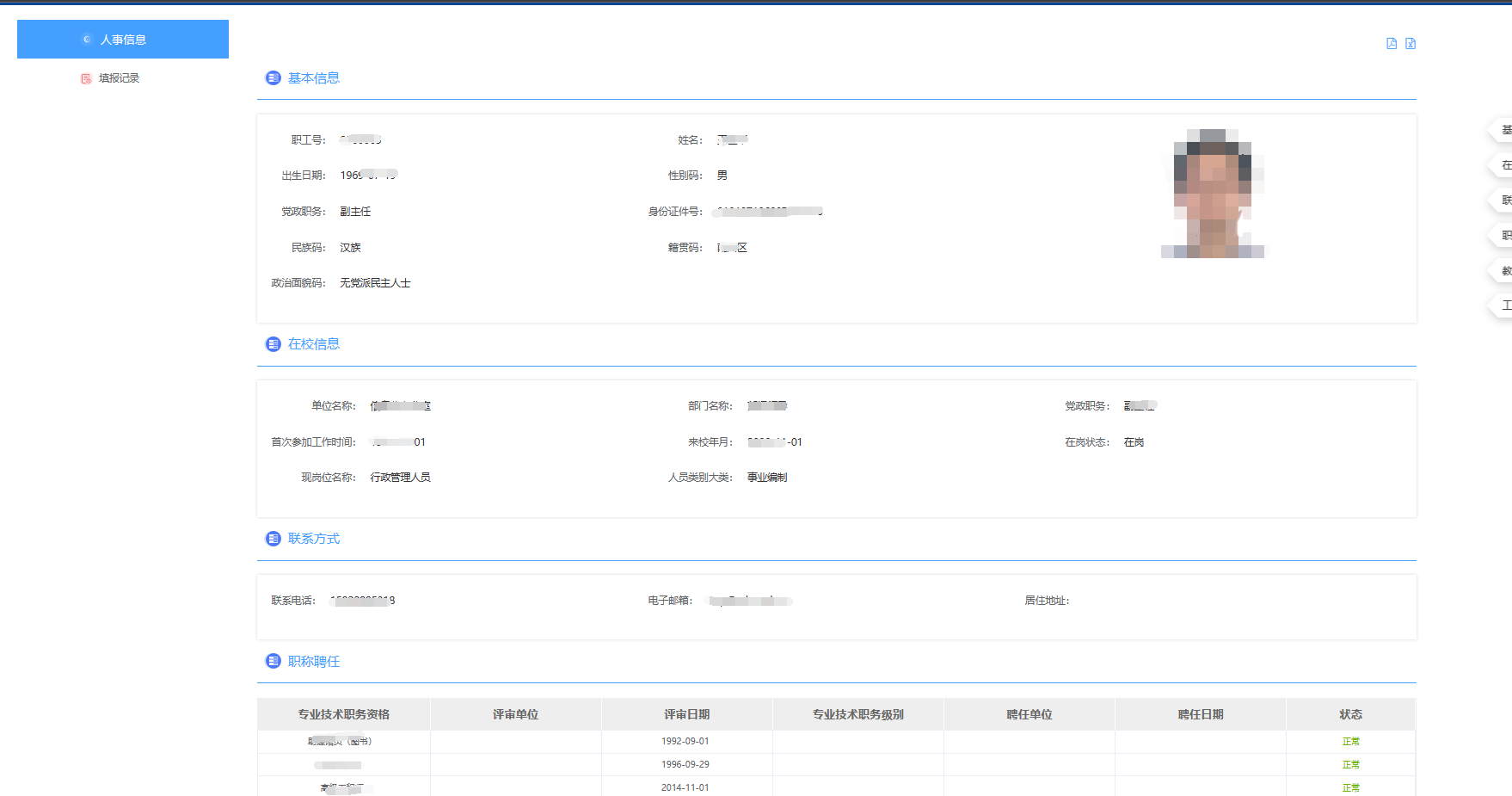Click the 状态 column header
The width and height of the screenshot is (1512, 796).
[x=1350, y=714]
